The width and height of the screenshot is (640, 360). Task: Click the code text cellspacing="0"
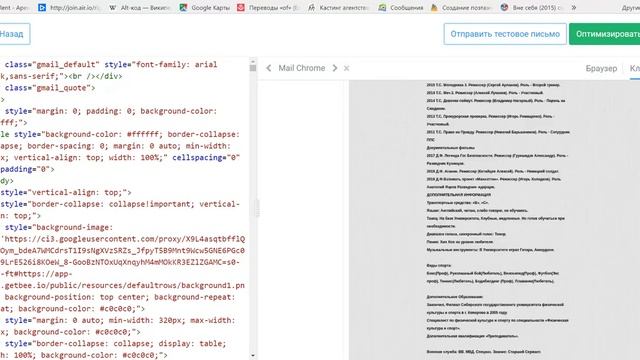[206, 157]
